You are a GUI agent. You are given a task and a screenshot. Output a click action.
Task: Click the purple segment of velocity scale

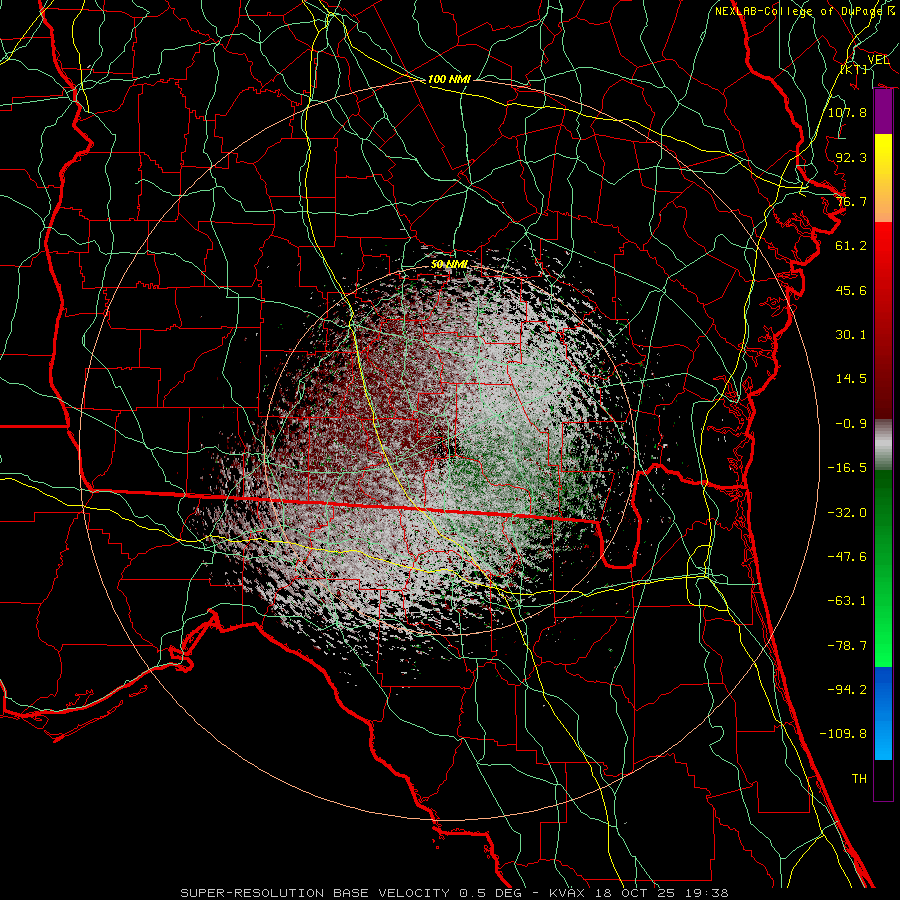883,112
